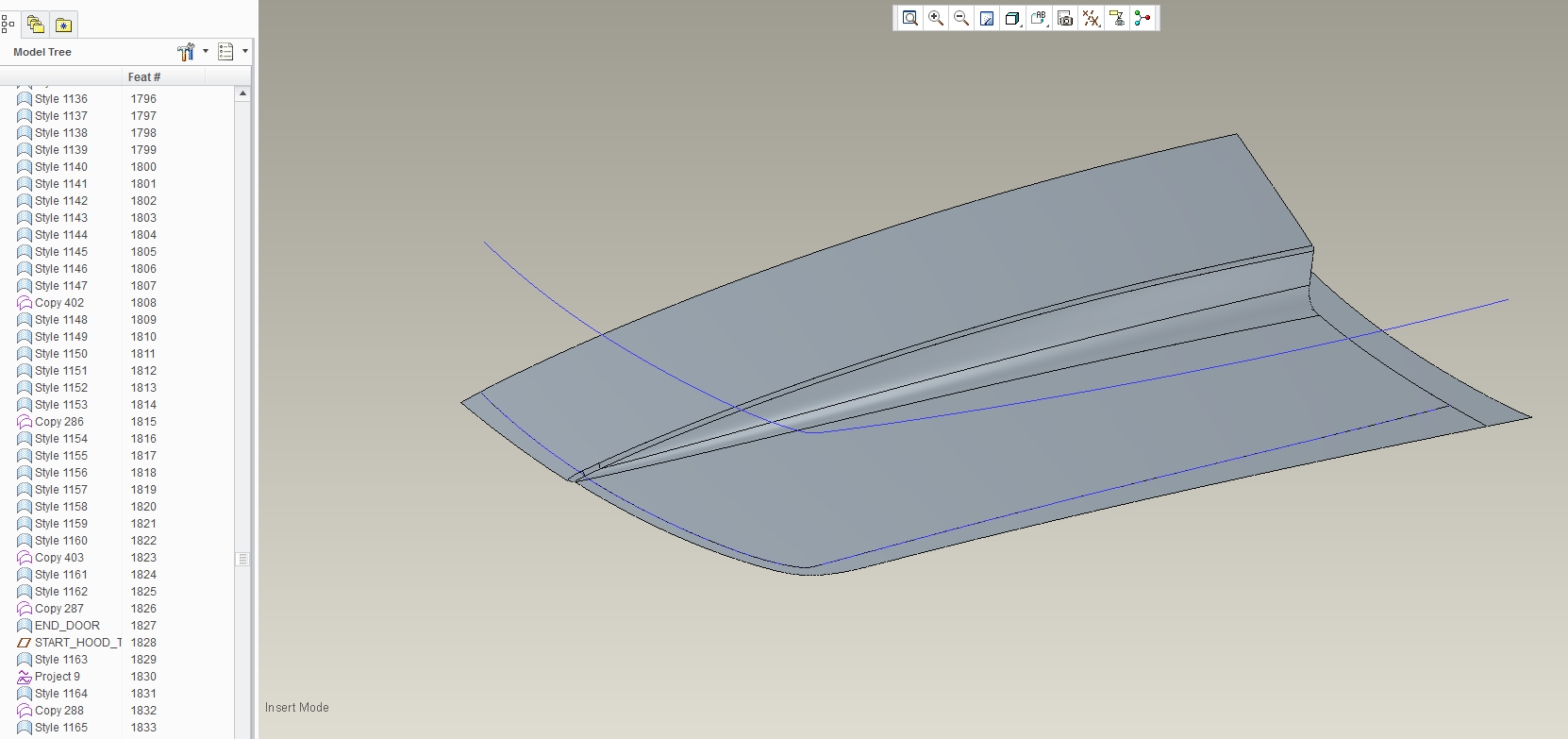Image resolution: width=1568 pixels, height=739 pixels.
Task: Click the Style 1152 feature icon
Action: (25, 388)
